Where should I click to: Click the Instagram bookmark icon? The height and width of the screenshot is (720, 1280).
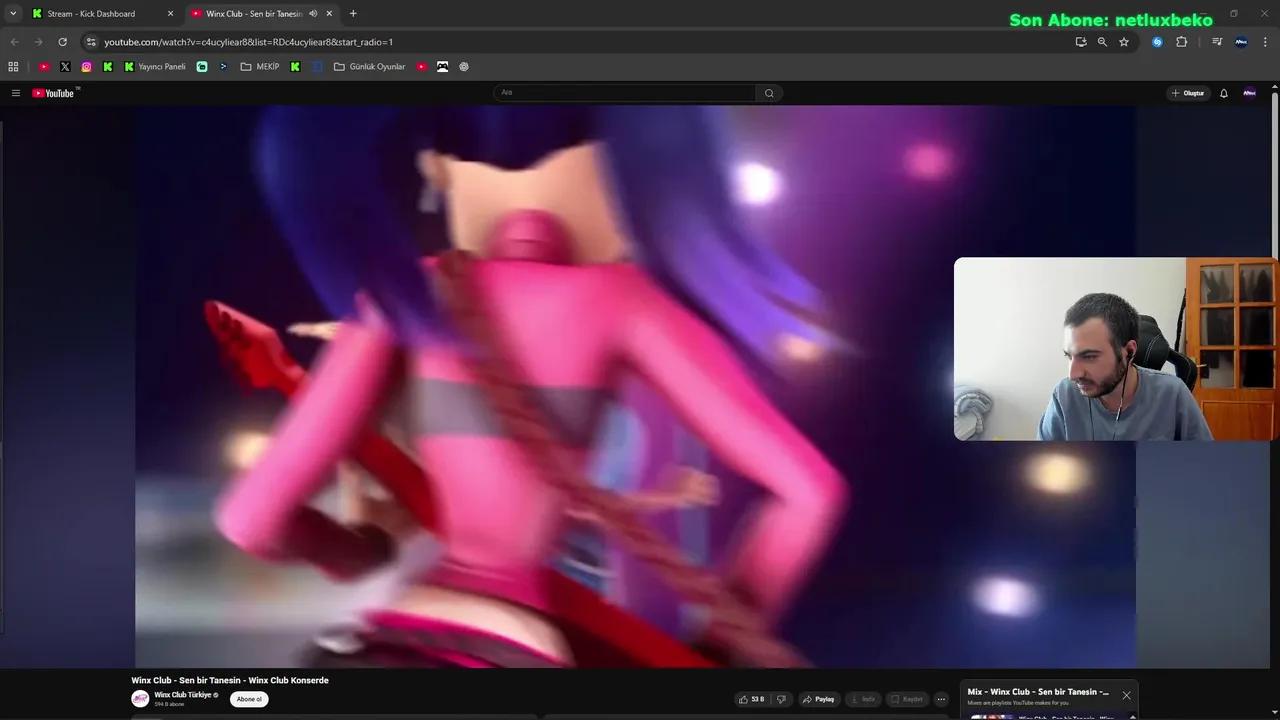[x=87, y=67]
